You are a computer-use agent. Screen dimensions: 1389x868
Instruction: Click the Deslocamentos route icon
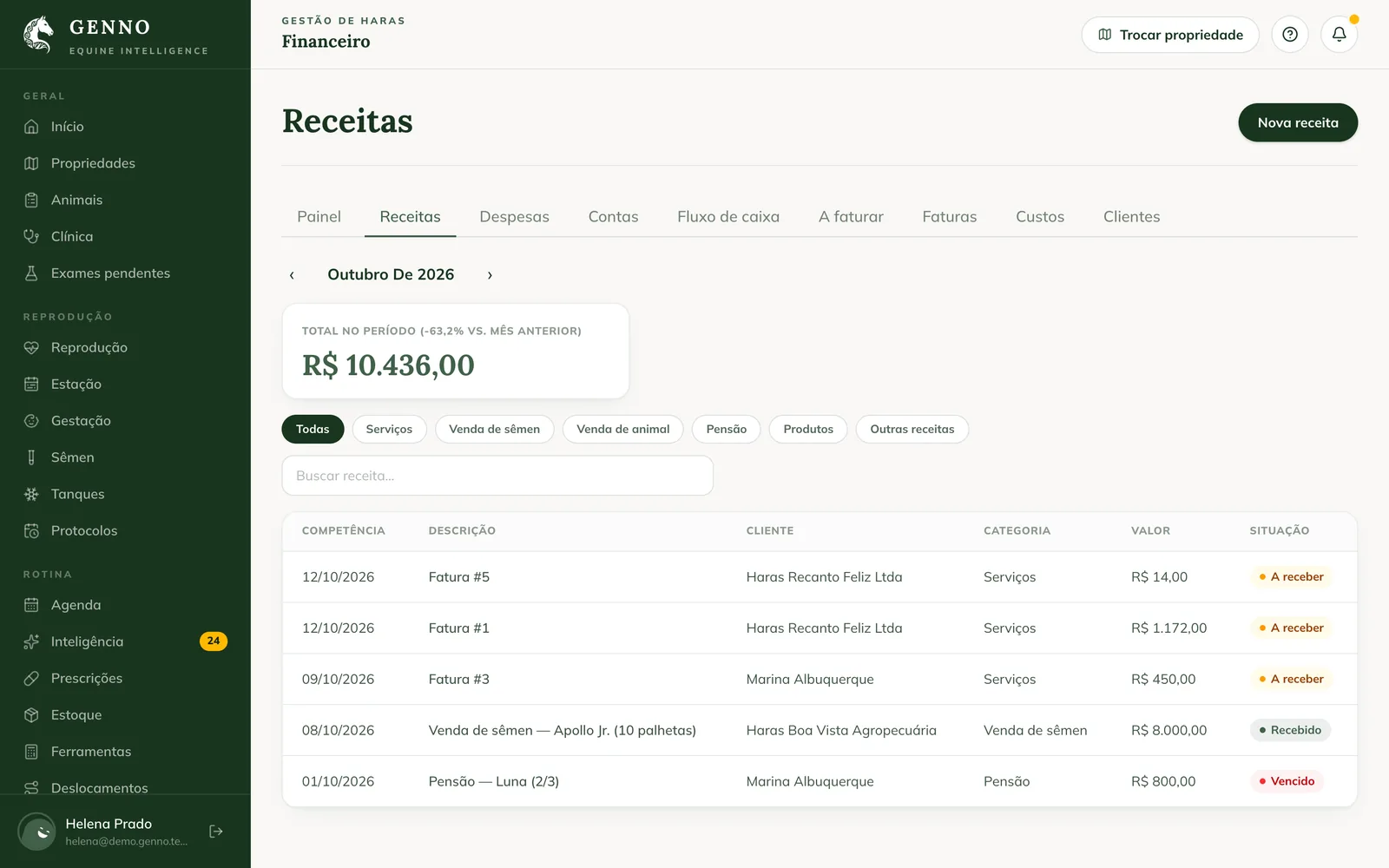31,787
